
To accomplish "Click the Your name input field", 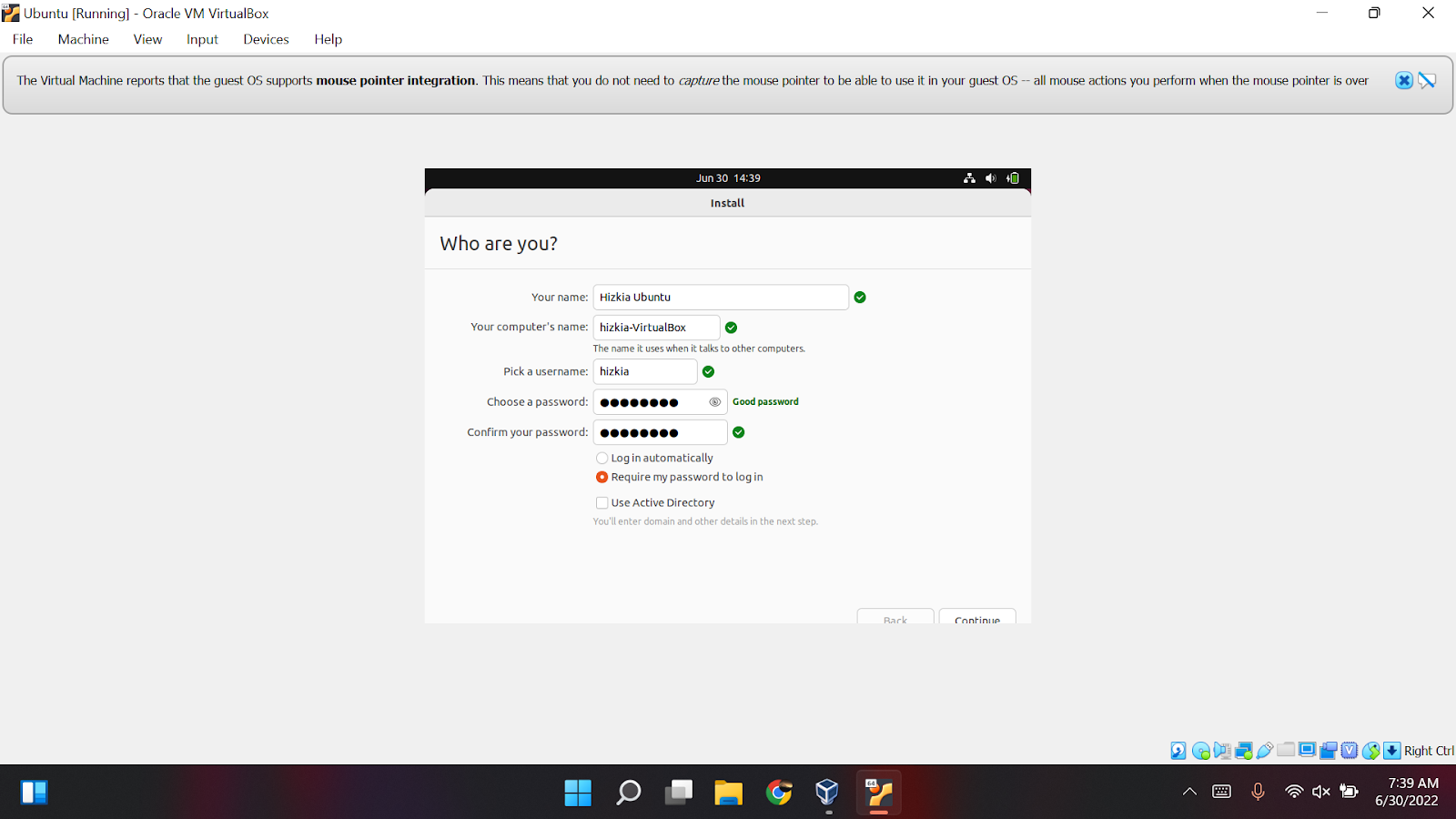I will coord(721,298).
